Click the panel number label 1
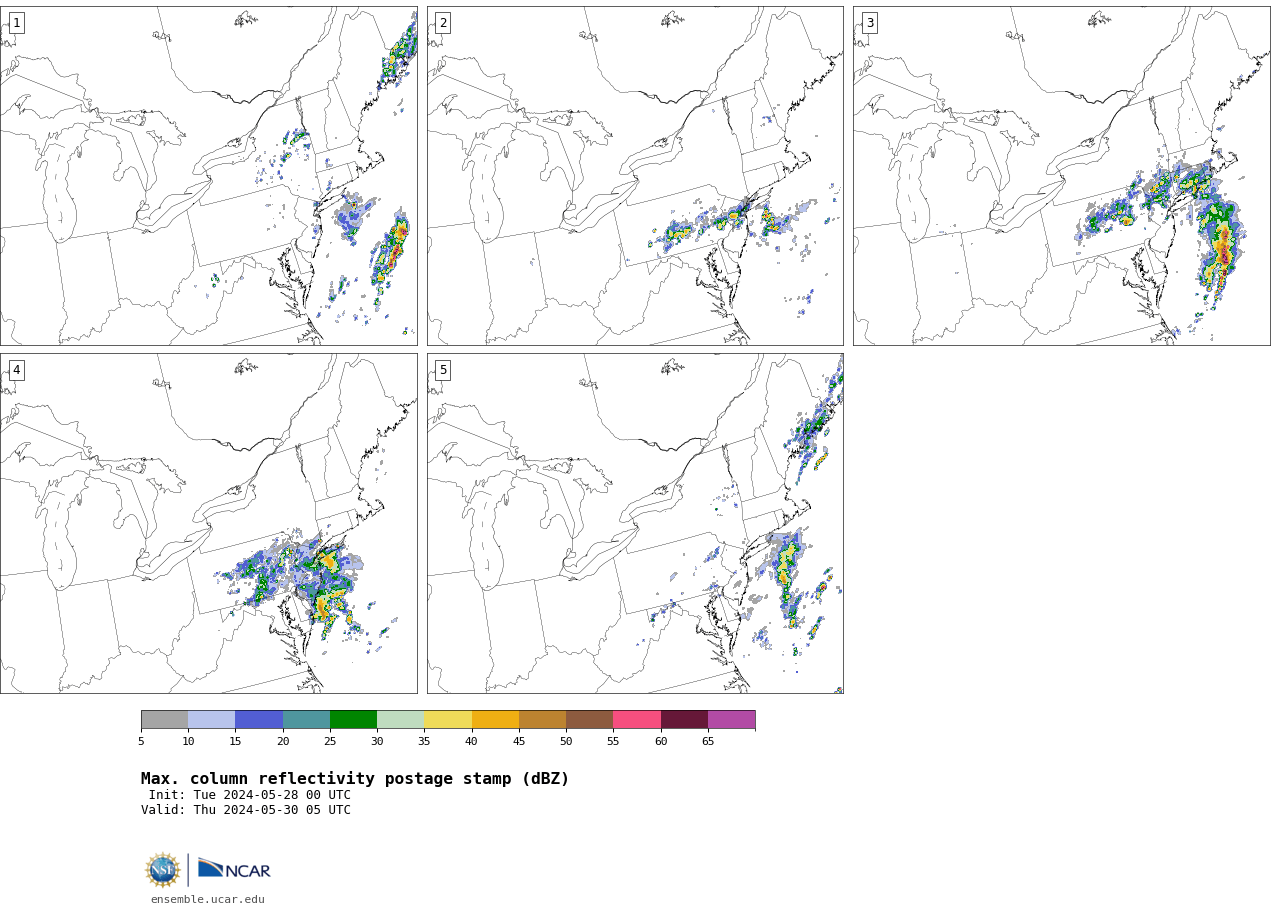 coord(16,23)
